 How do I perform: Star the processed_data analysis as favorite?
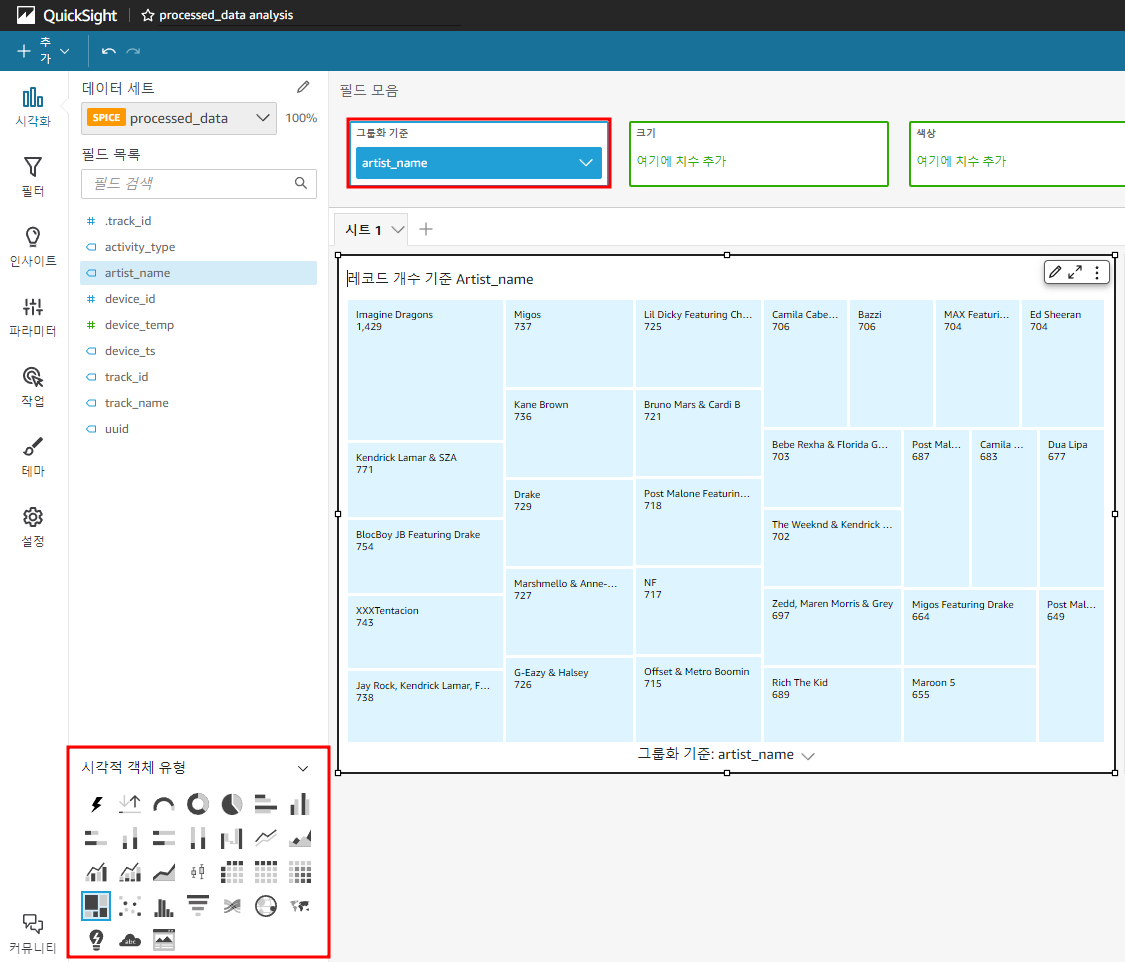coord(148,15)
